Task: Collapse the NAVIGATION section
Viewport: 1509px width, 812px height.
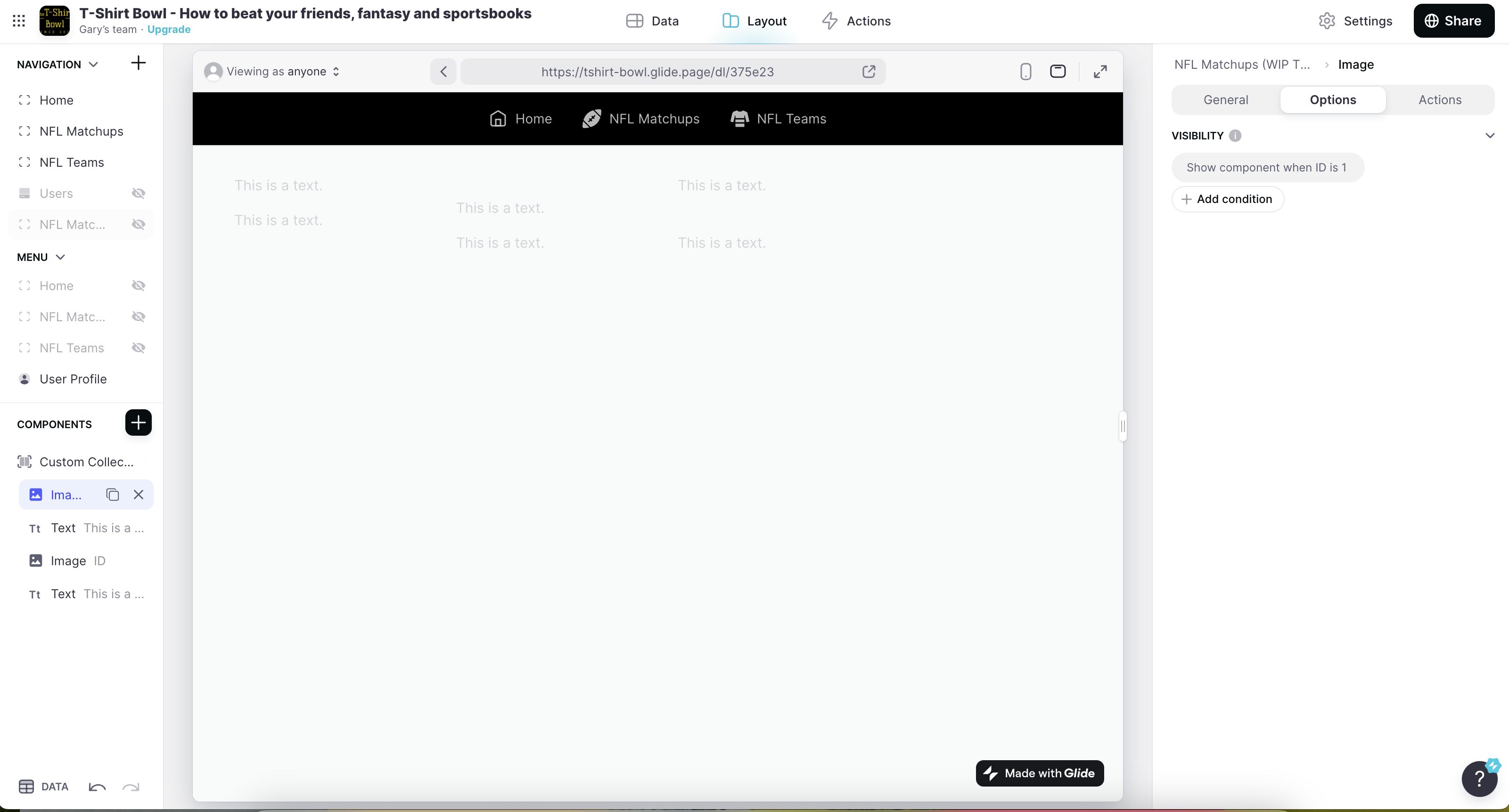Action: coord(92,65)
